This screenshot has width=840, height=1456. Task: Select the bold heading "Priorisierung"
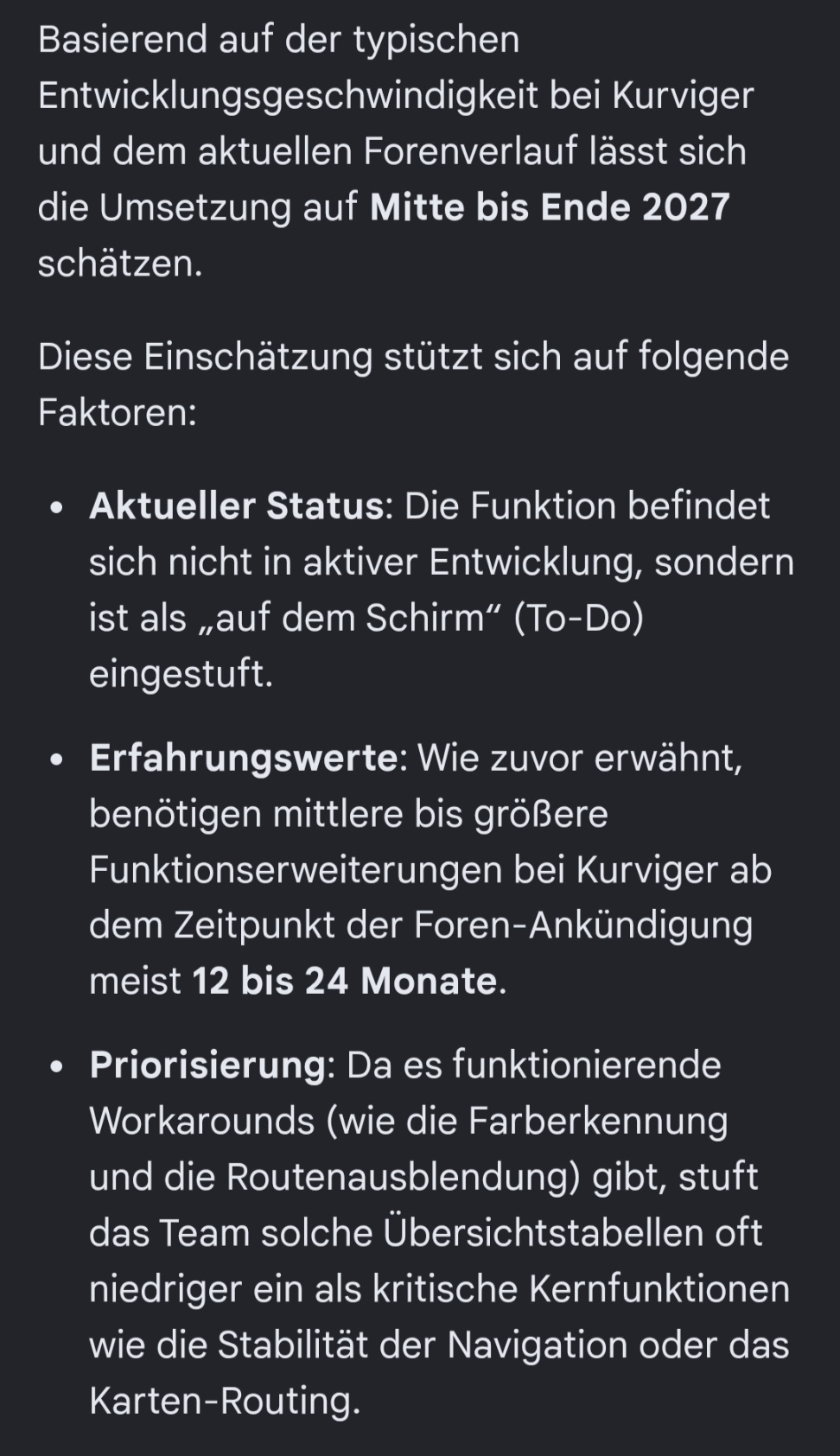click(207, 1065)
